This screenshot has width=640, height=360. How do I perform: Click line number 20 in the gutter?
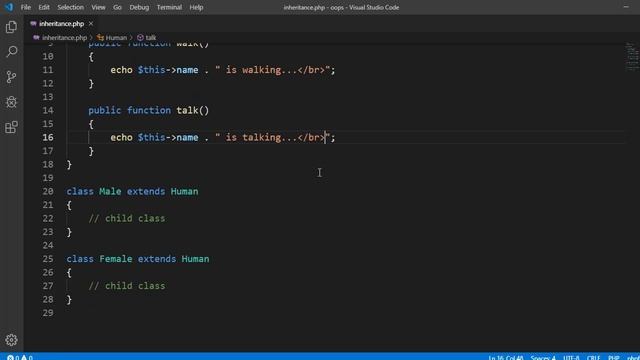tap(48, 191)
